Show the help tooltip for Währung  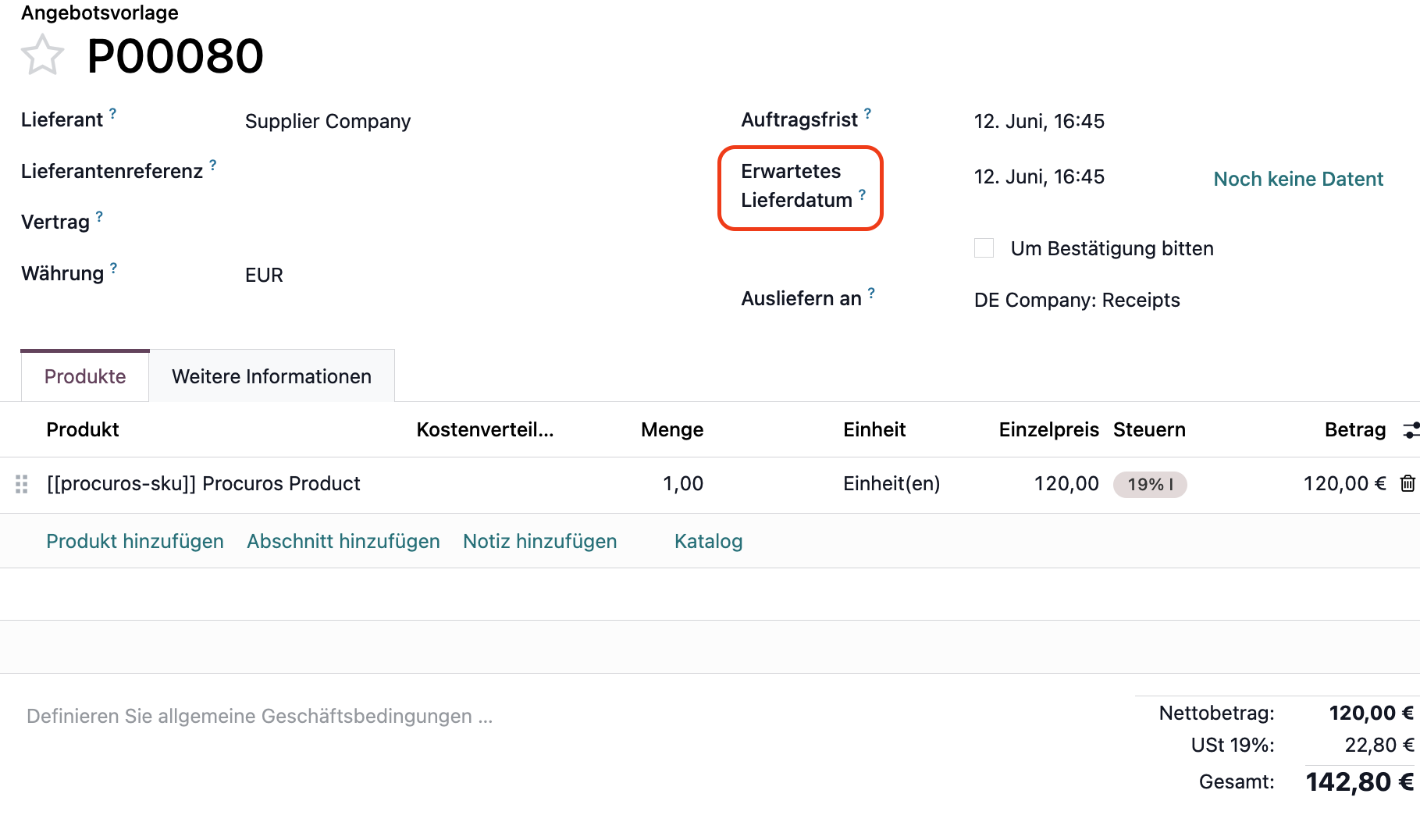click(114, 268)
